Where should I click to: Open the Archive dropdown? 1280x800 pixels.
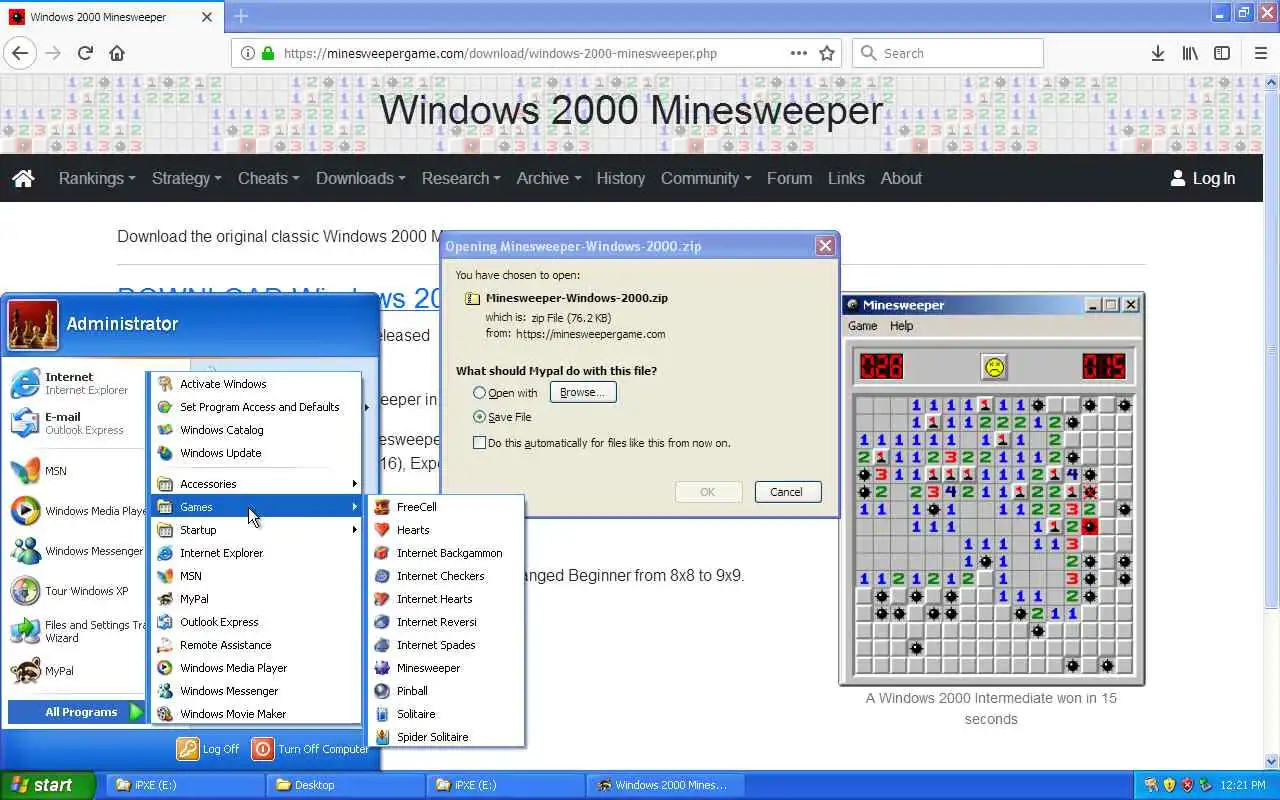[549, 178]
